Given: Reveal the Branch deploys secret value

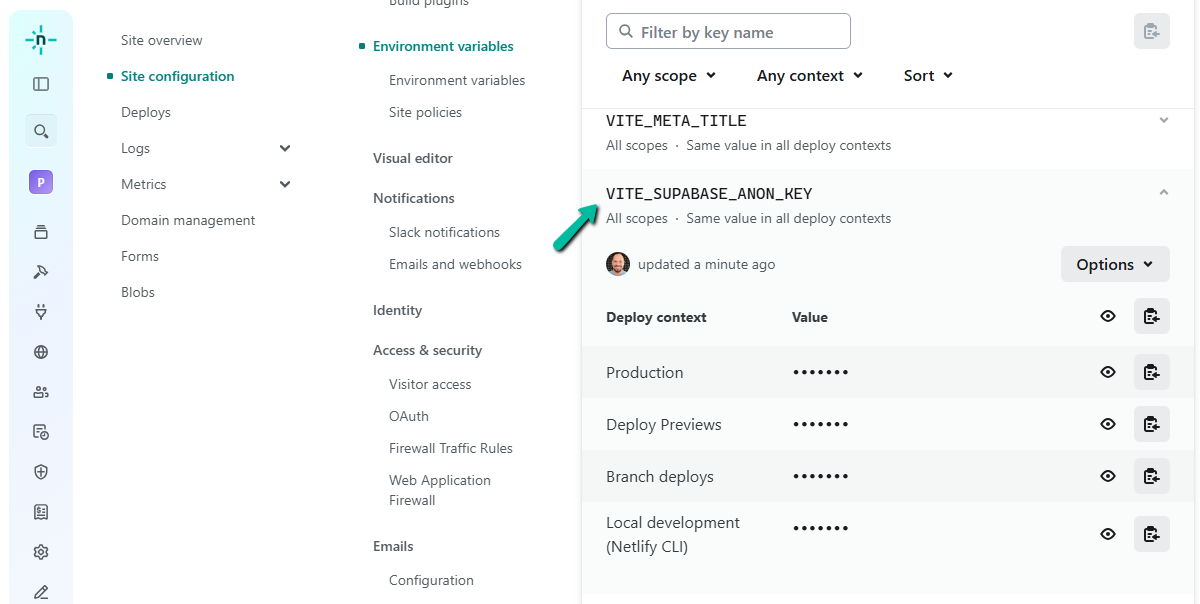Looking at the screenshot, I should [1107, 476].
